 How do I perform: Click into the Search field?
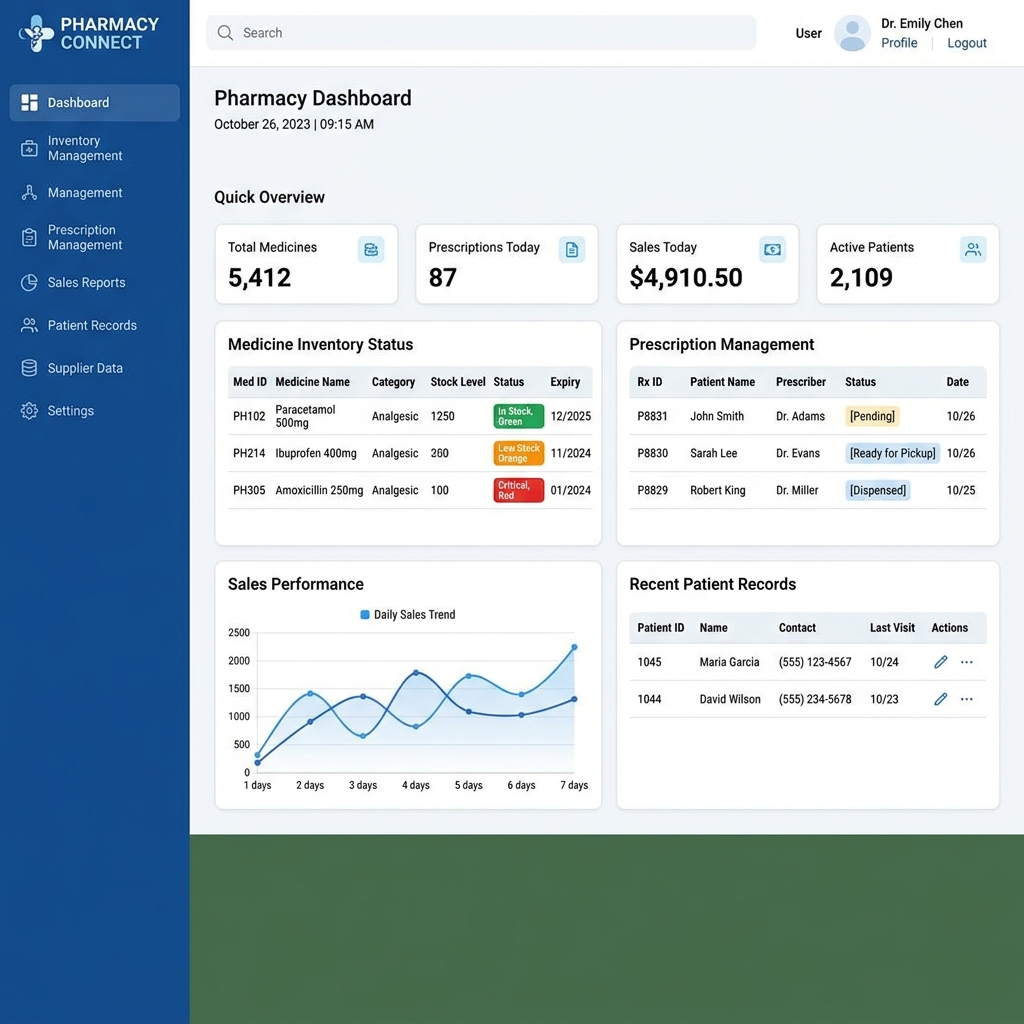click(481, 33)
